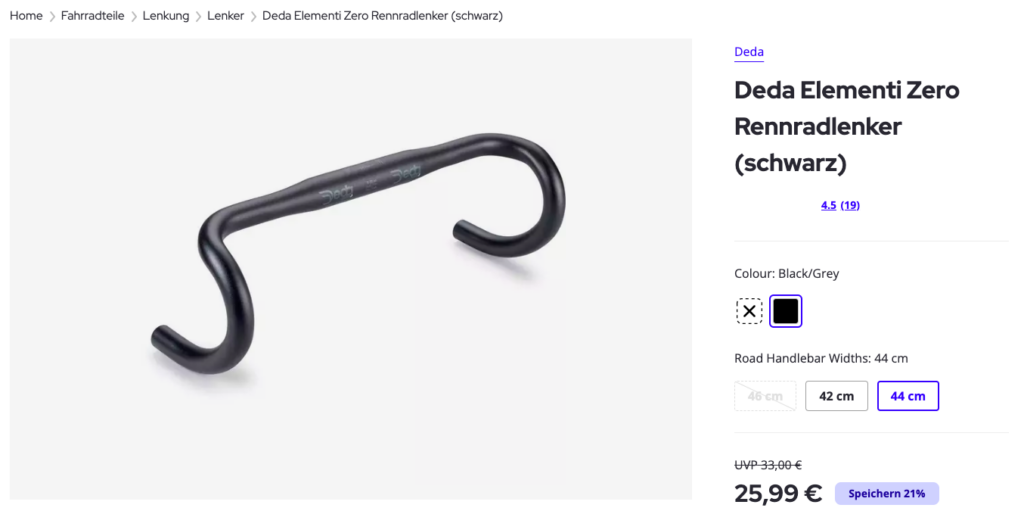Click the chevron separator after Lenkung breadcrumb
The image size is (1024, 514).
(199, 16)
